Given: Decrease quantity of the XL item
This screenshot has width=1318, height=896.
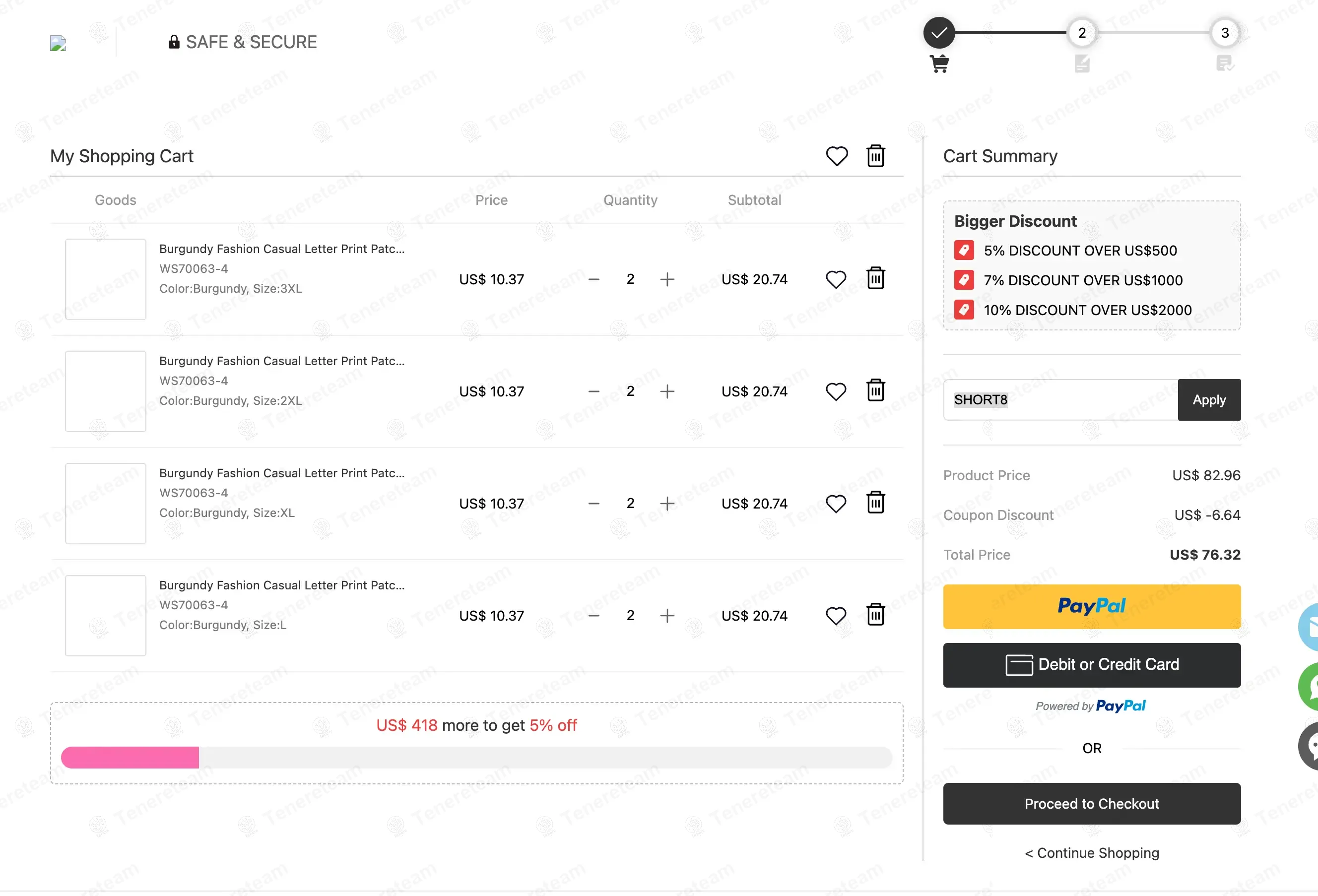Looking at the screenshot, I should click(594, 504).
